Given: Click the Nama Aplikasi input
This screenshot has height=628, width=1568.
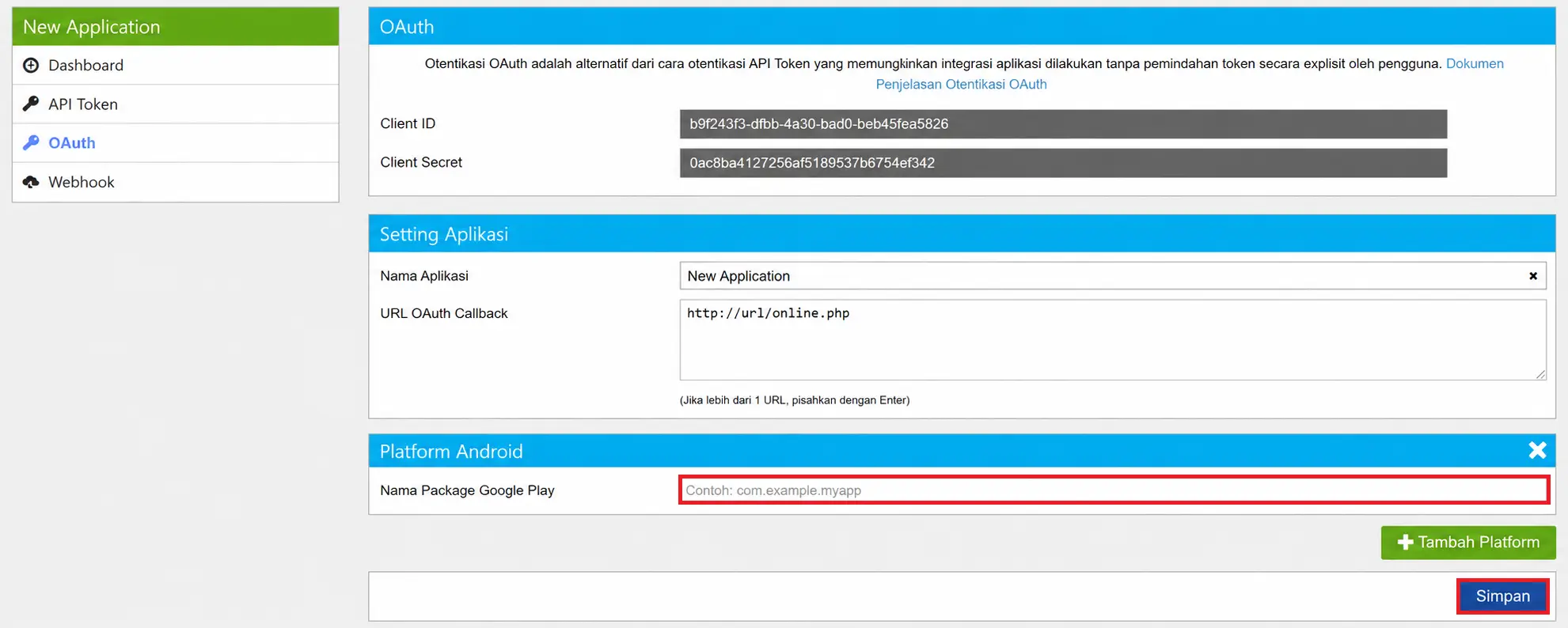Looking at the screenshot, I should point(1112,276).
